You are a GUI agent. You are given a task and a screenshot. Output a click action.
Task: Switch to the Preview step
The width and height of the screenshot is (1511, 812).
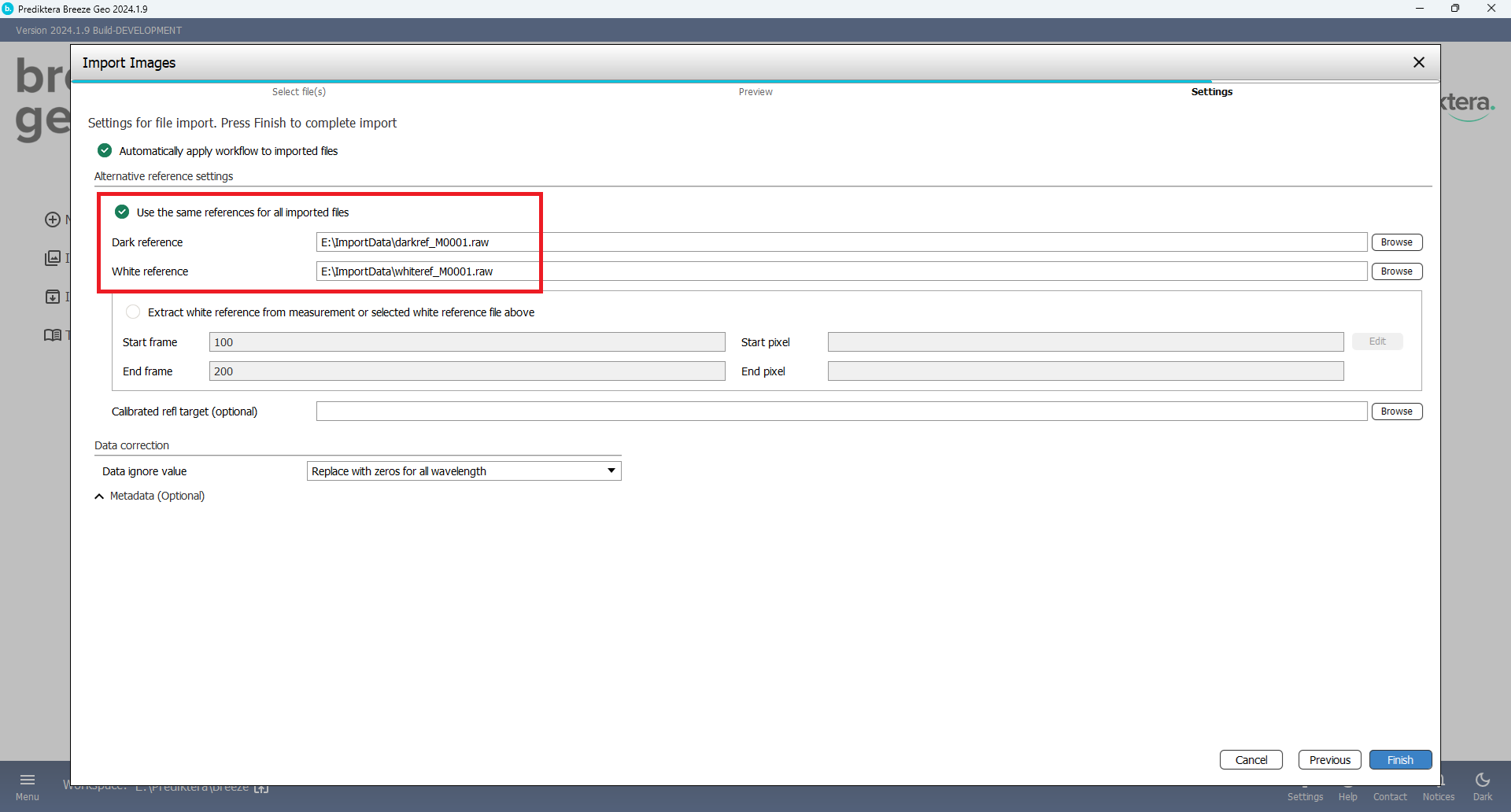click(755, 92)
